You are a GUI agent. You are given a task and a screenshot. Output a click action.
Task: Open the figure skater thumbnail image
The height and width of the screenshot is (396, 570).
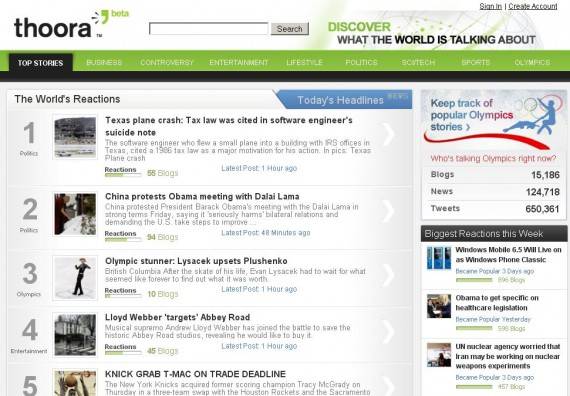(75, 278)
